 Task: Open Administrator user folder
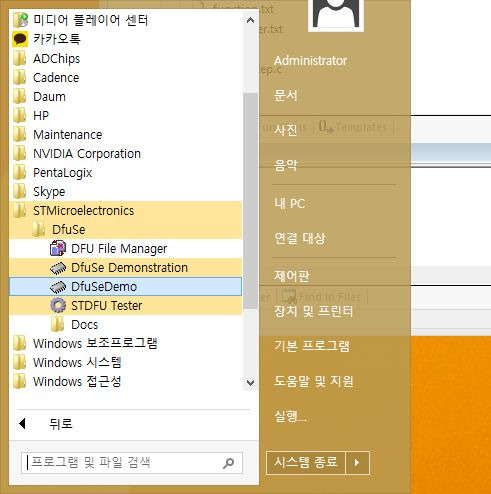pos(310,61)
